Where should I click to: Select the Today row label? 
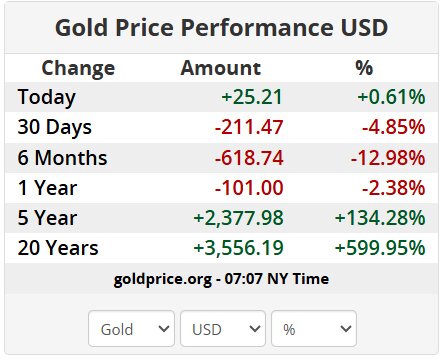pos(47,97)
